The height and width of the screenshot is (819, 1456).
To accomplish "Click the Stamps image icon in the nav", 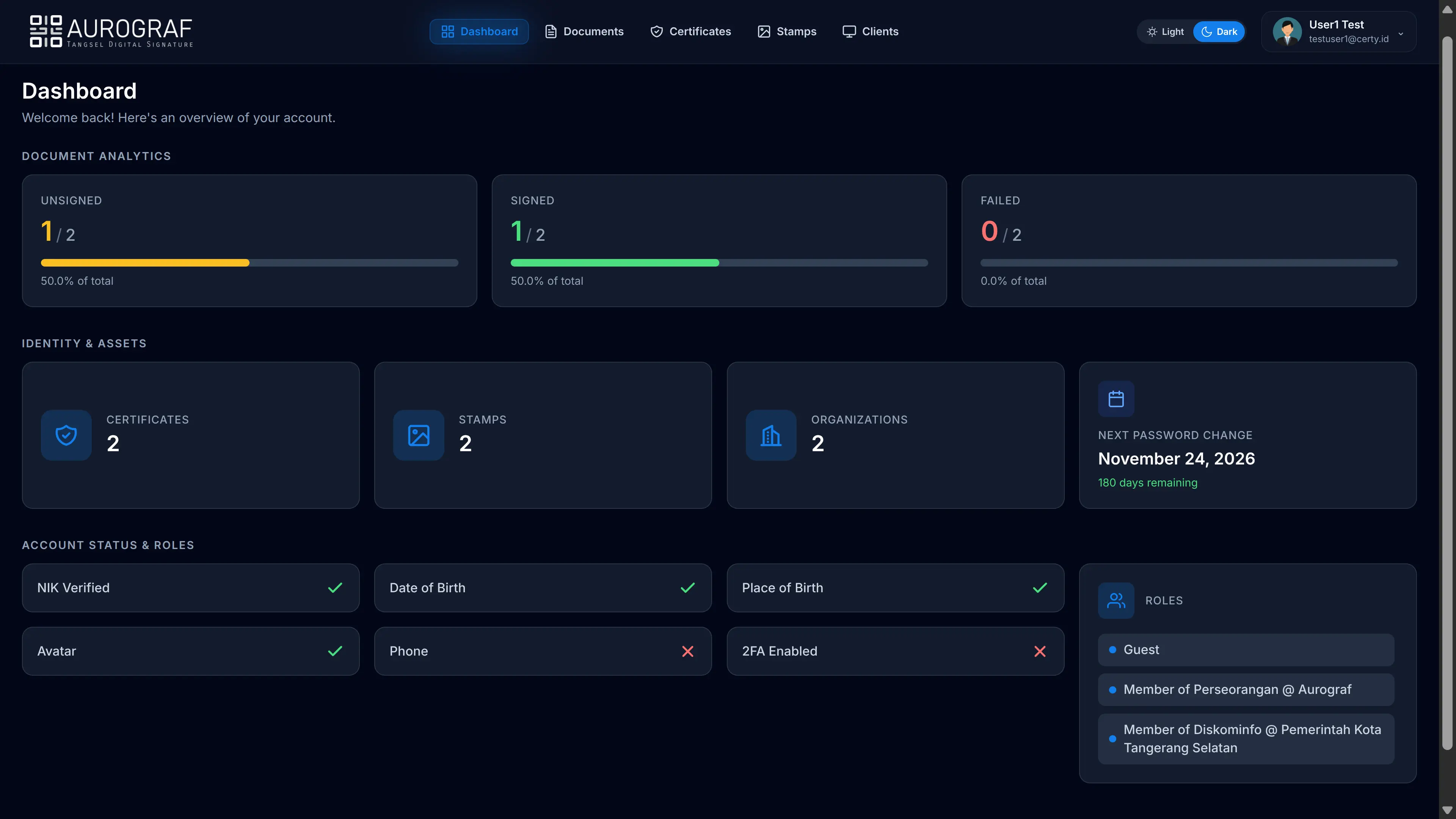I will [764, 31].
